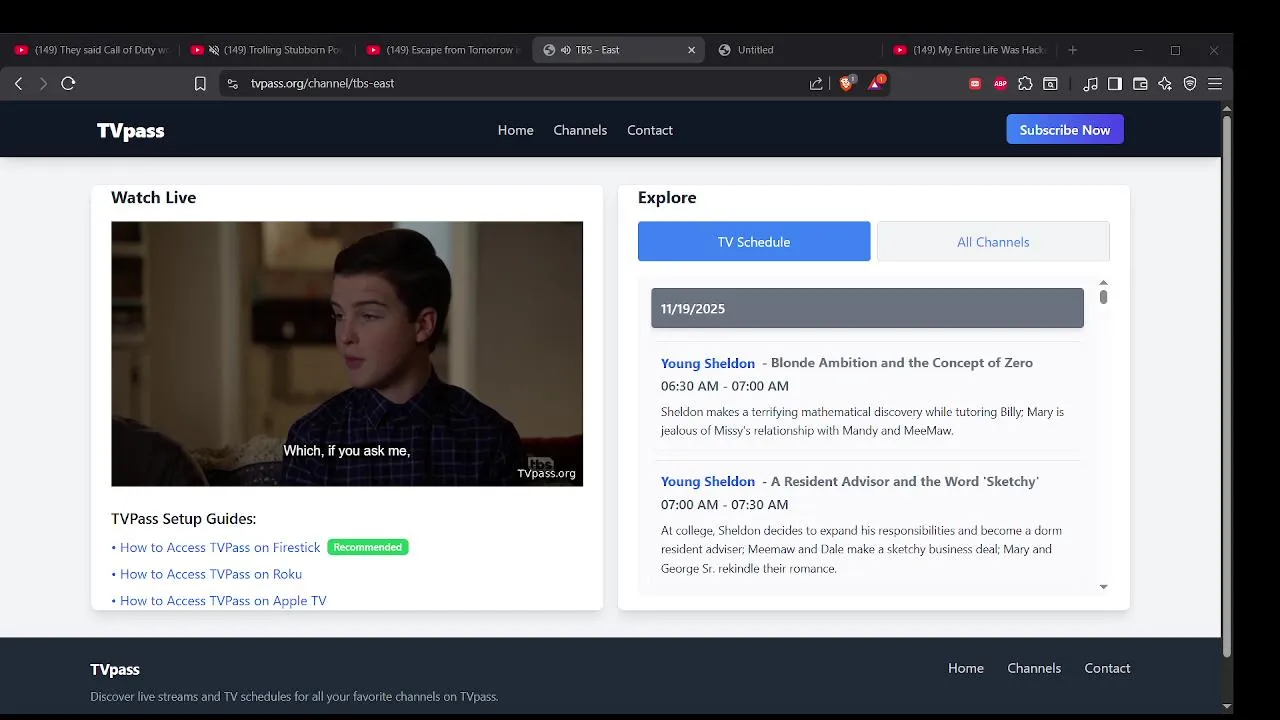This screenshot has height=720, width=1280.
Task: Open the browser hamburger menu
Action: (x=1215, y=84)
